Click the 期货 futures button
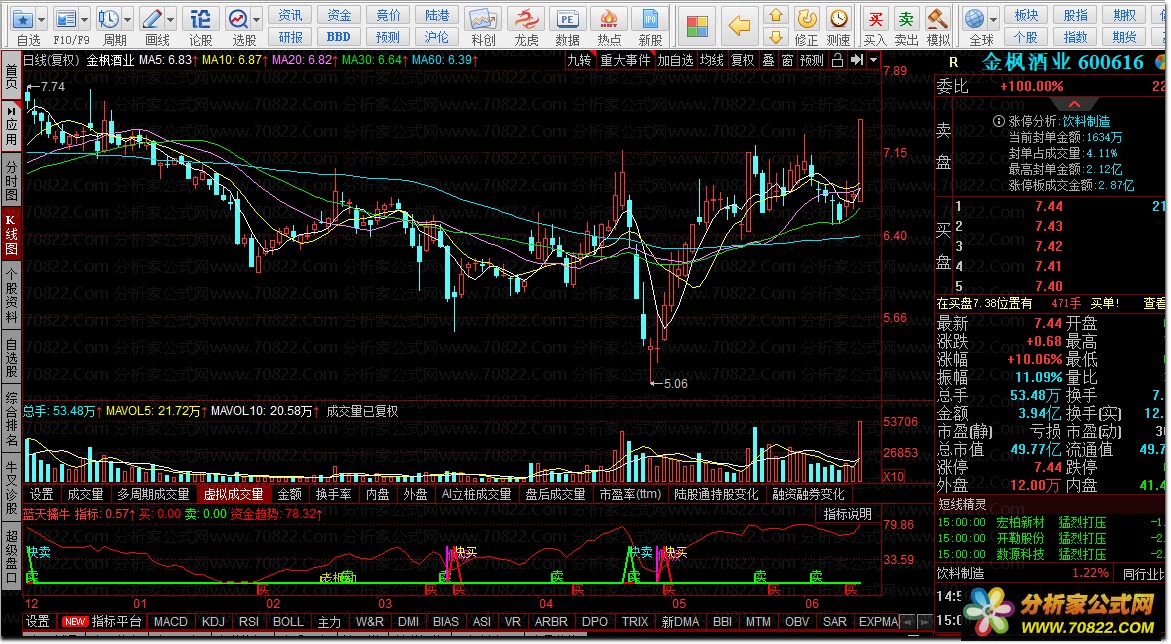Image resolution: width=1171 pixels, height=644 pixels. 1124,37
